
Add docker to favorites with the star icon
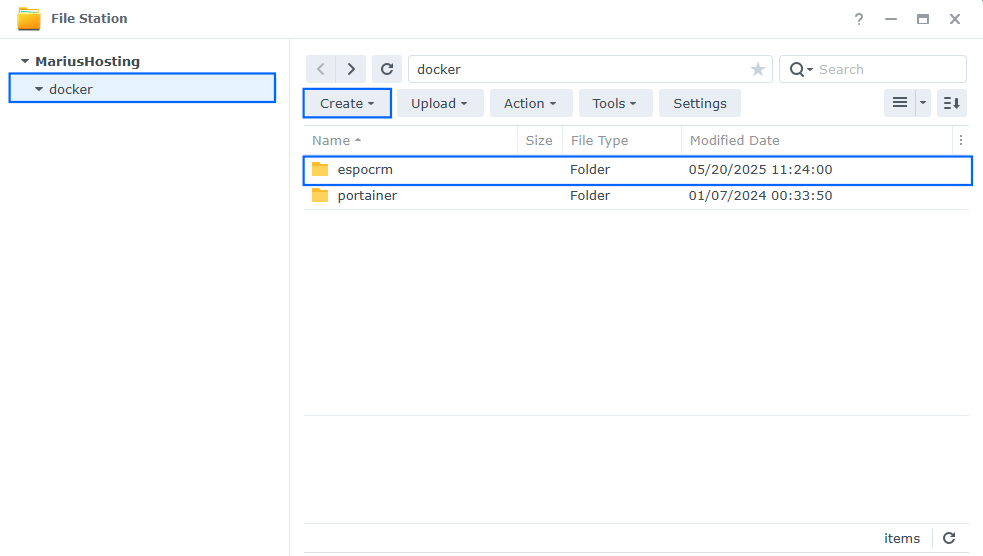[x=757, y=69]
